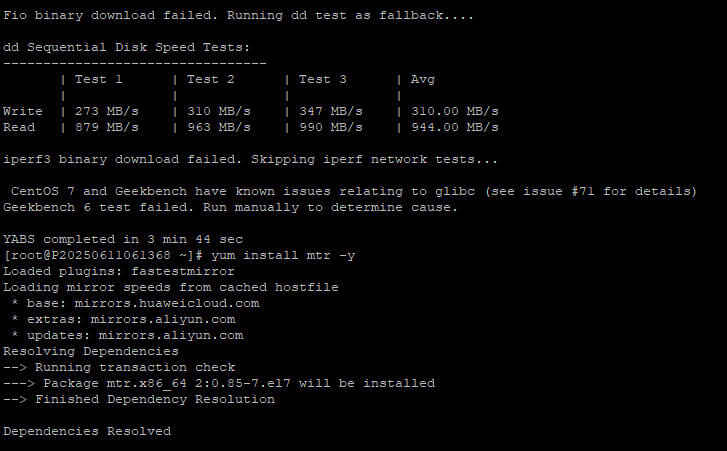
Task: Click the 273 MB/s Write Test 1 value
Action: tap(107, 112)
